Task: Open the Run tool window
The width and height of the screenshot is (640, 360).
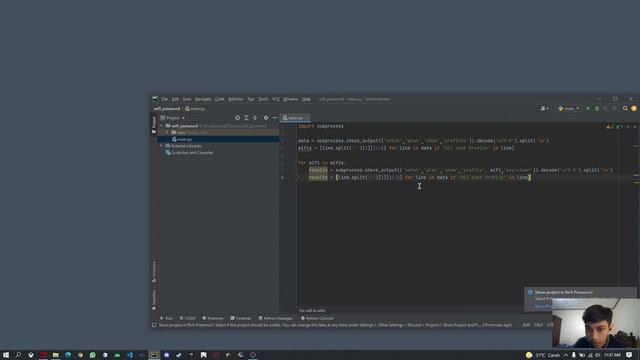Action: (167, 318)
